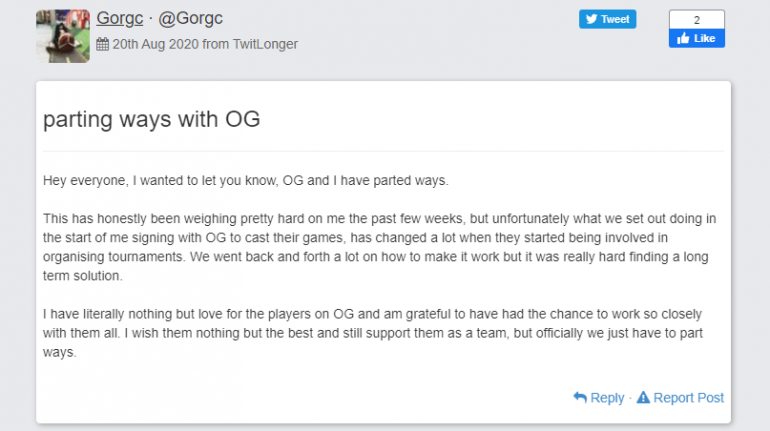Image resolution: width=770 pixels, height=431 pixels.
Task: Click the Like count bubble showing 2
Action: [696, 19]
